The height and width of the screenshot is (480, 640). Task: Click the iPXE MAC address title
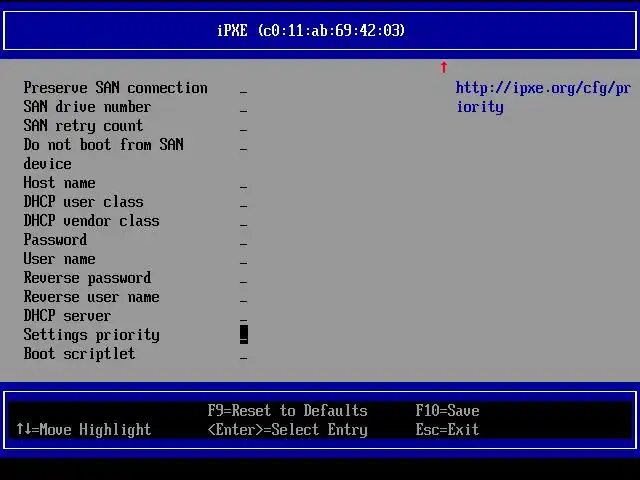[x=311, y=31]
